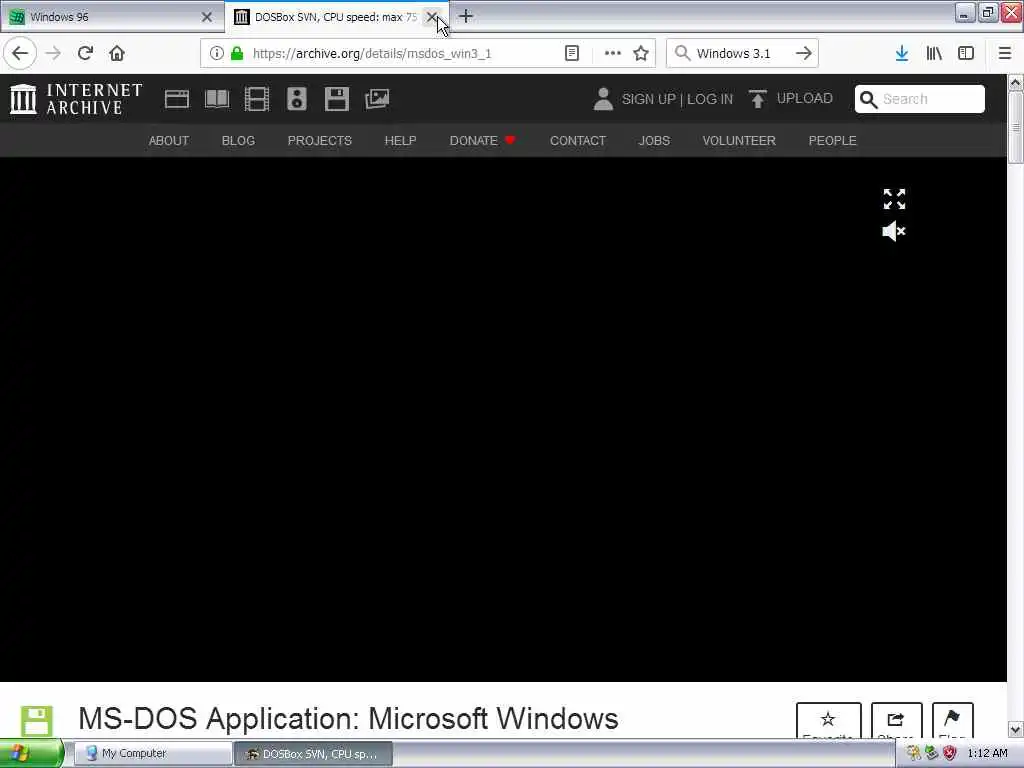Go back with the browser back arrow
Screen dimensions: 1024x768
[20, 54]
